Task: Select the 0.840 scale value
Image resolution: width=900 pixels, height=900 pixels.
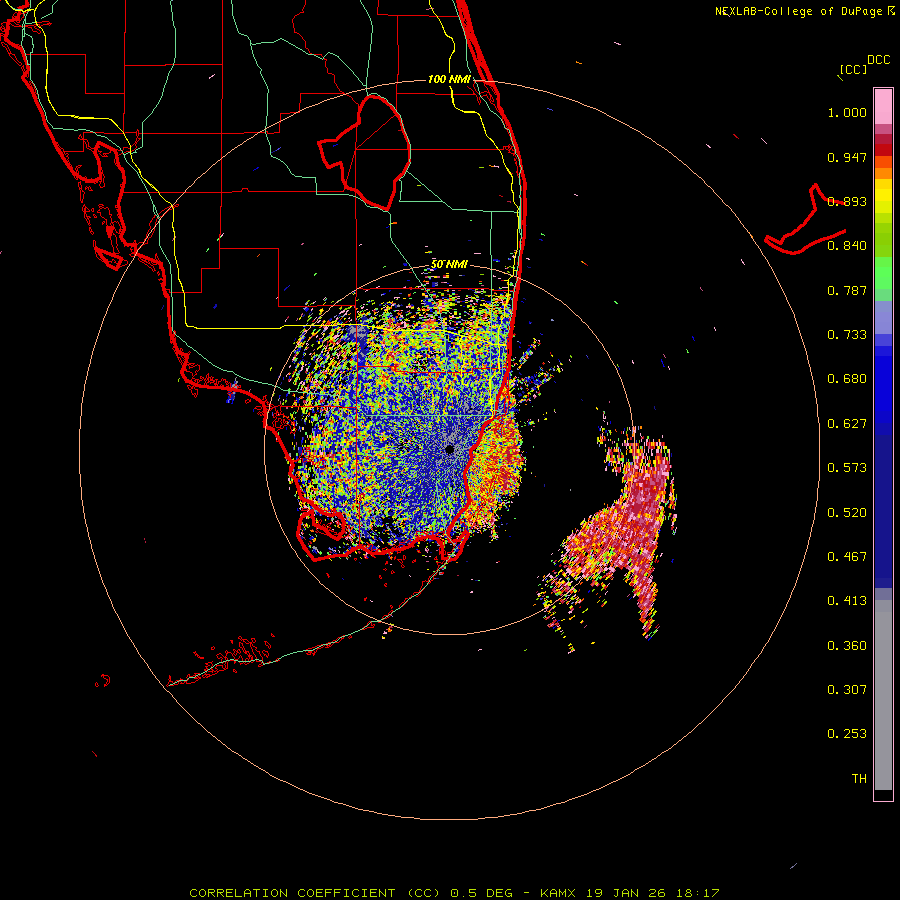Action: (x=847, y=246)
